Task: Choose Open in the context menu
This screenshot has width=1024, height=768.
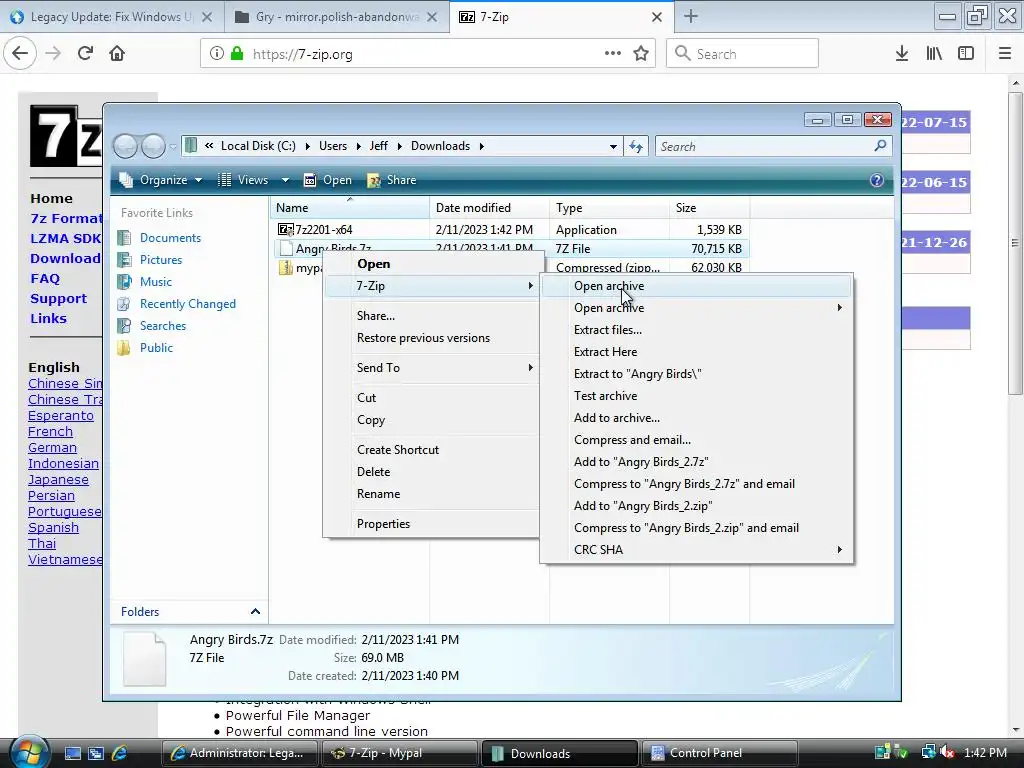Action: coord(373,264)
